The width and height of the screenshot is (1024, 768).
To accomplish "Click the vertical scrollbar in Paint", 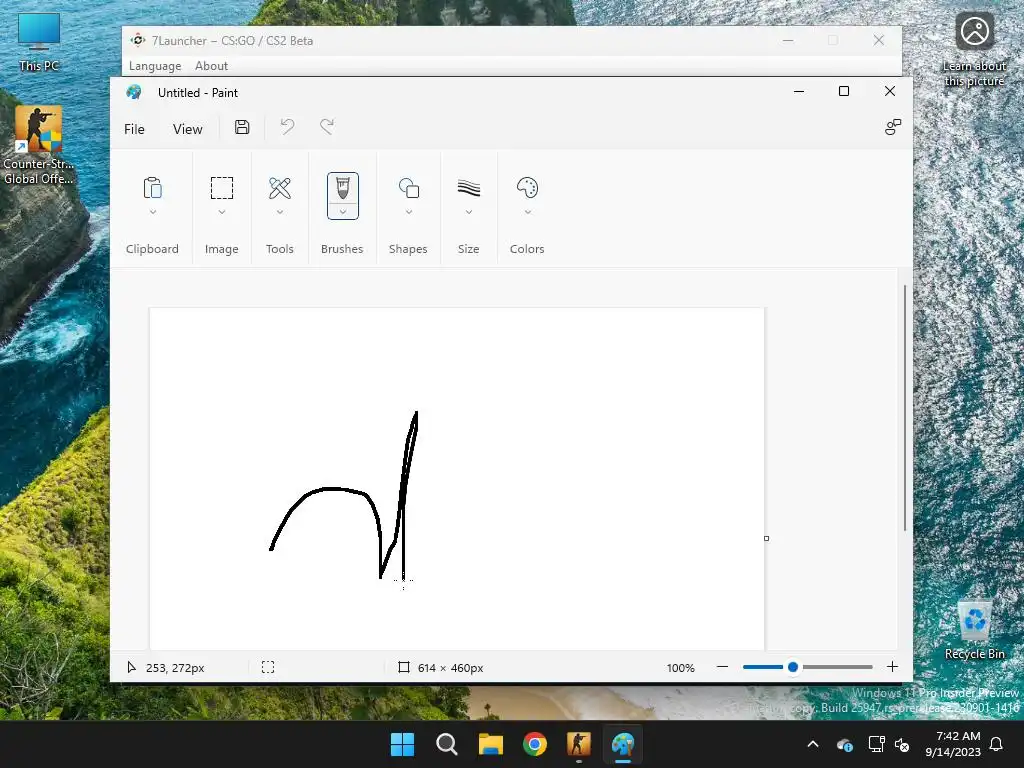I will [905, 408].
